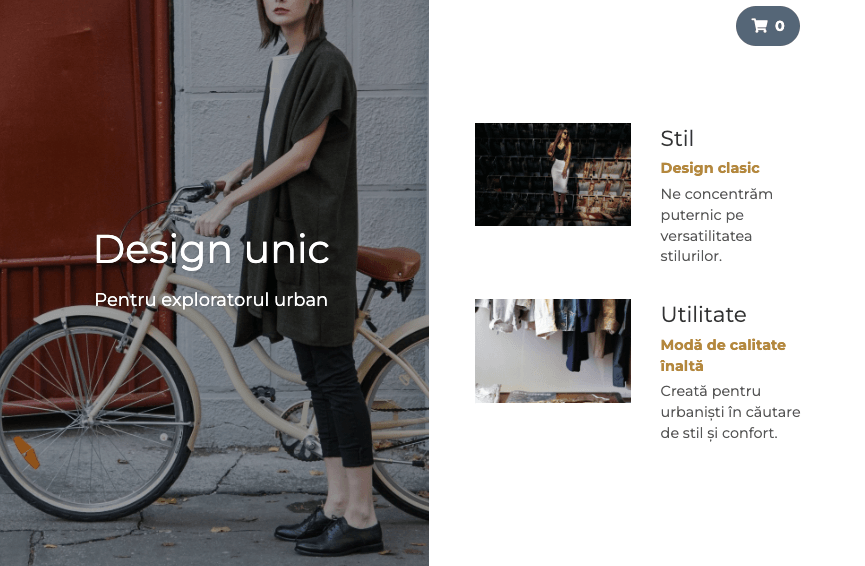This screenshot has width=865, height=566.
Task: Click the Stil description paragraph text
Action: [717, 225]
